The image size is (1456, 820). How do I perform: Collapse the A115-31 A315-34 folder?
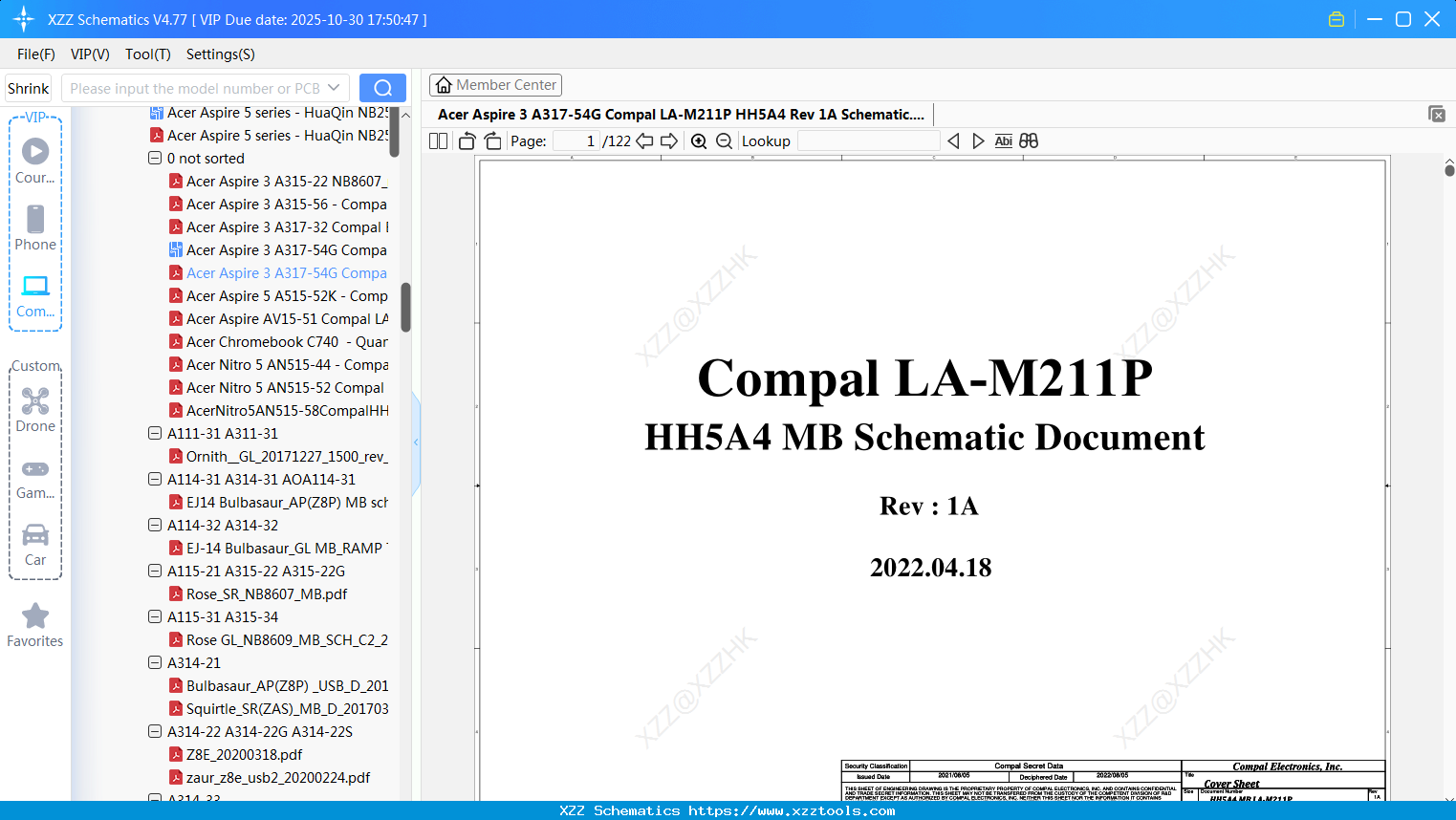[x=155, y=616]
